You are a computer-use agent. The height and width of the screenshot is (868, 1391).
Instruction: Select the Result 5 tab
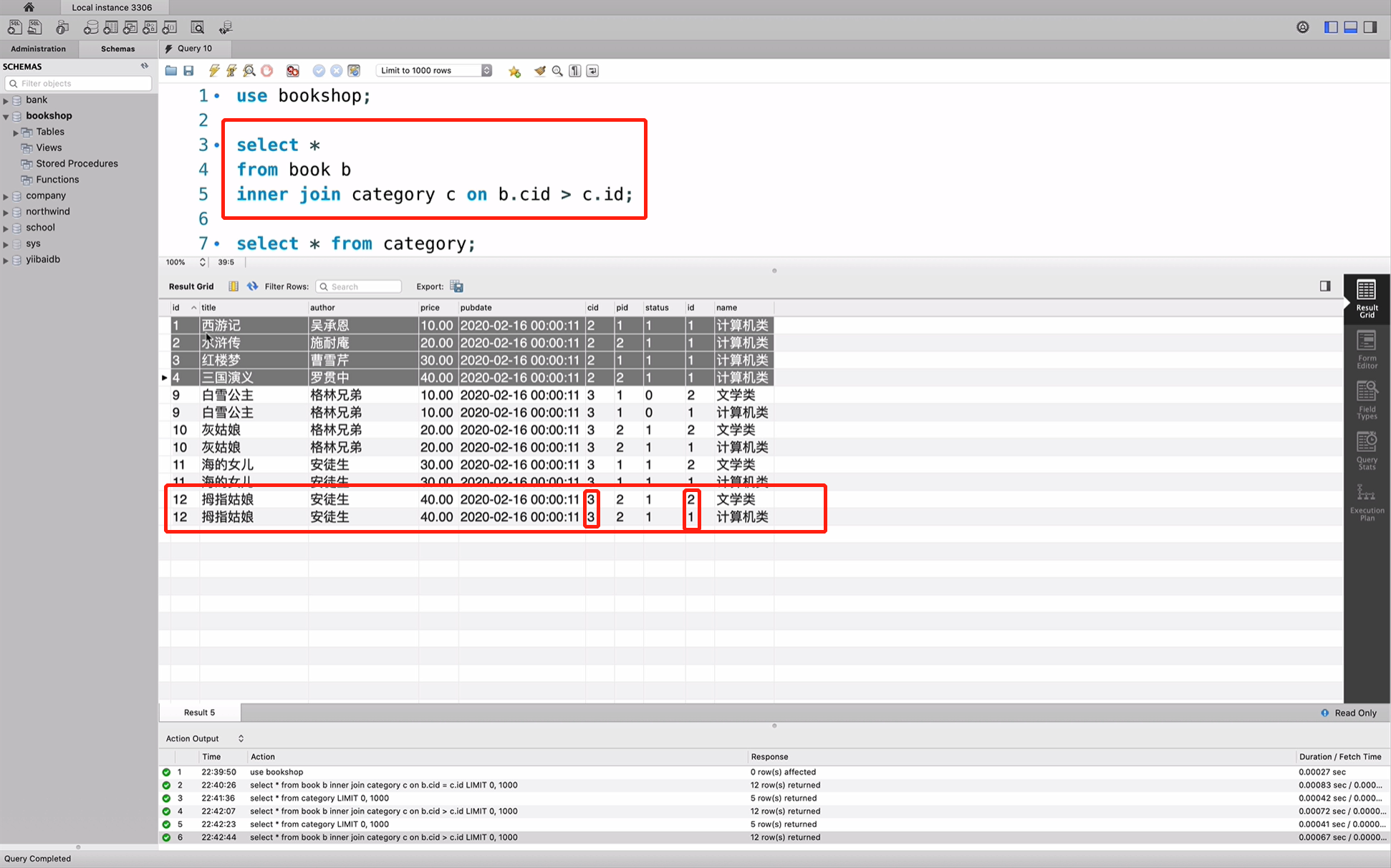coord(199,713)
